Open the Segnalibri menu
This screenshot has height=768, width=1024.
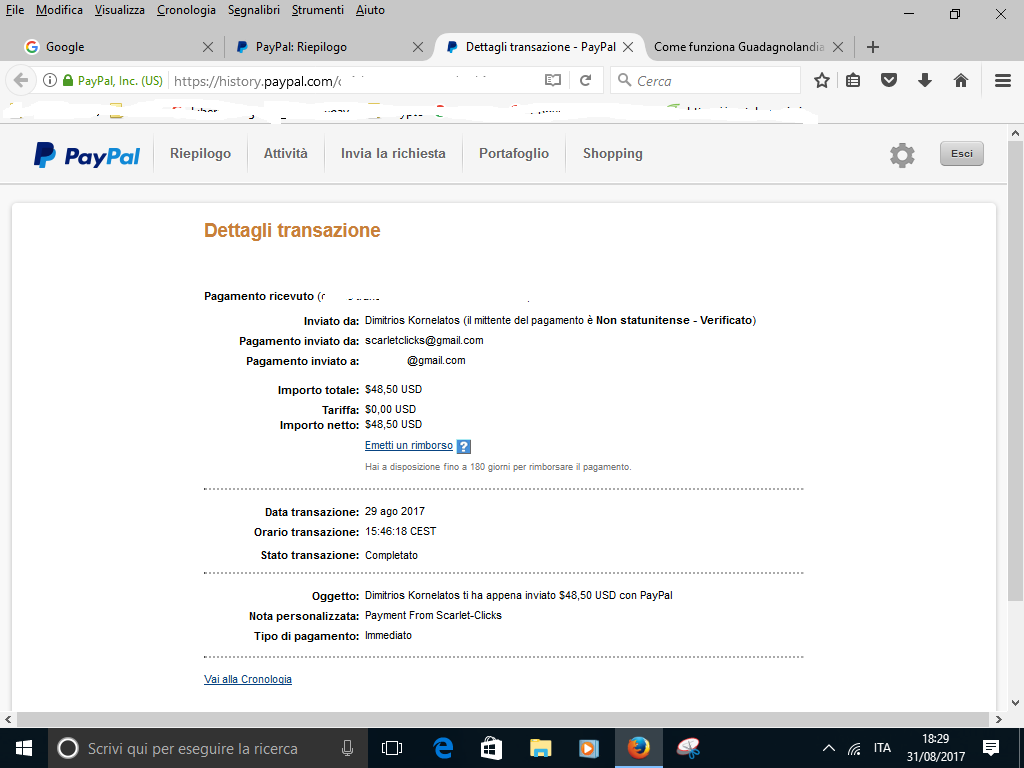(254, 10)
